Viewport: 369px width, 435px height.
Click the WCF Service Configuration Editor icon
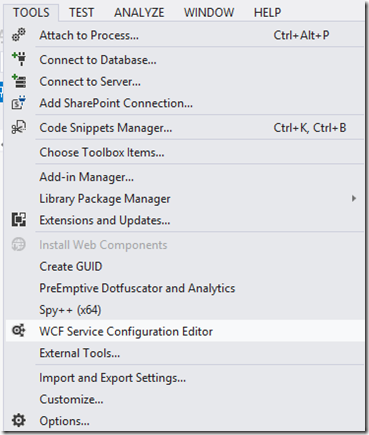pyautogui.click(x=19, y=331)
